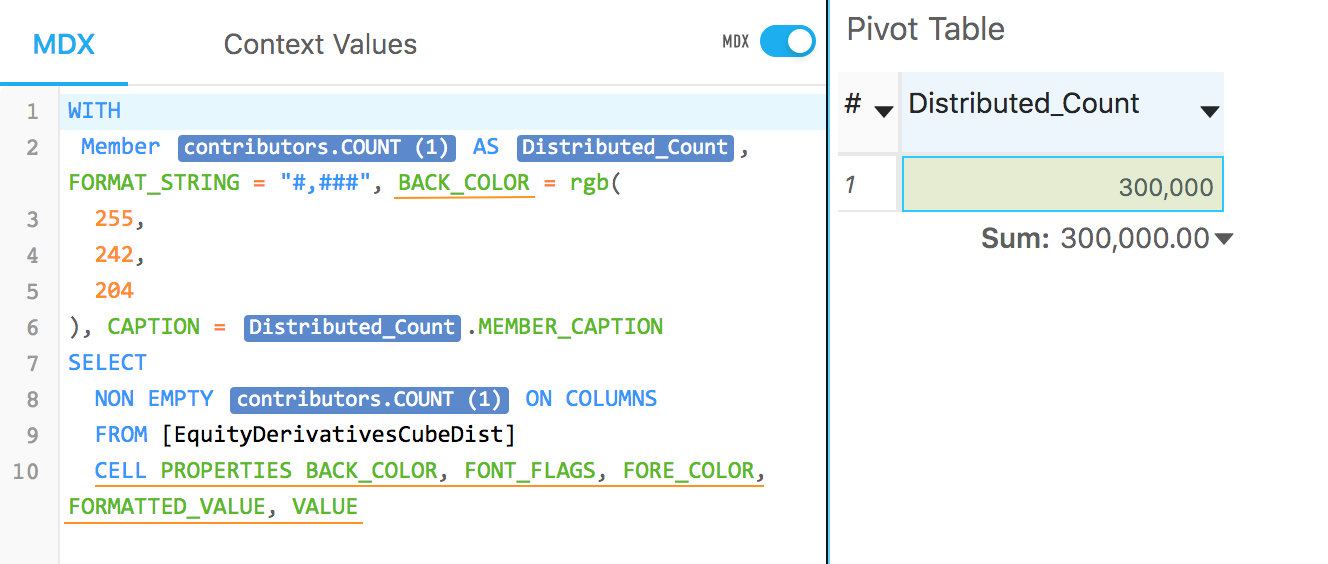This screenshot has height=564, width=1328.
Task: Click underlined BACK_COLOR keyword after FORMAT_STRING
Action: tap(464, 183)
